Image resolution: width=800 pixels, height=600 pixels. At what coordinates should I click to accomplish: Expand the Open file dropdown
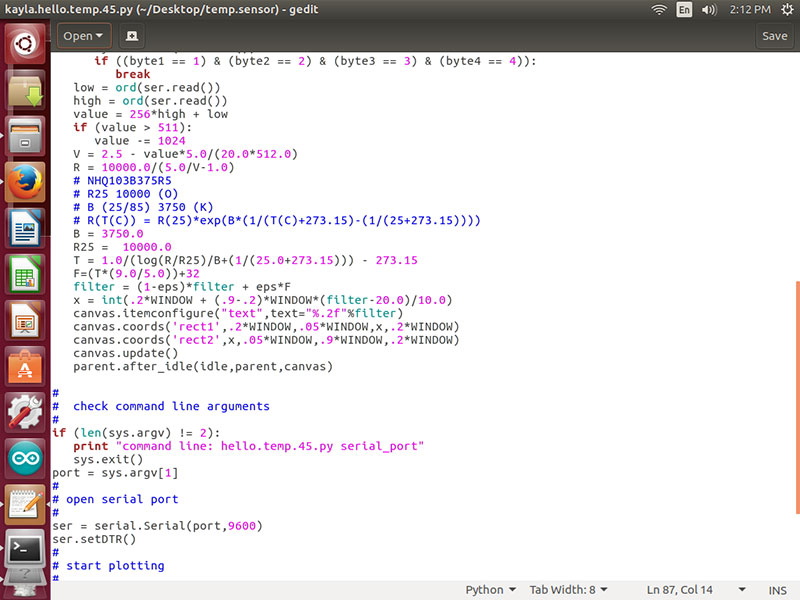[84, 36]
